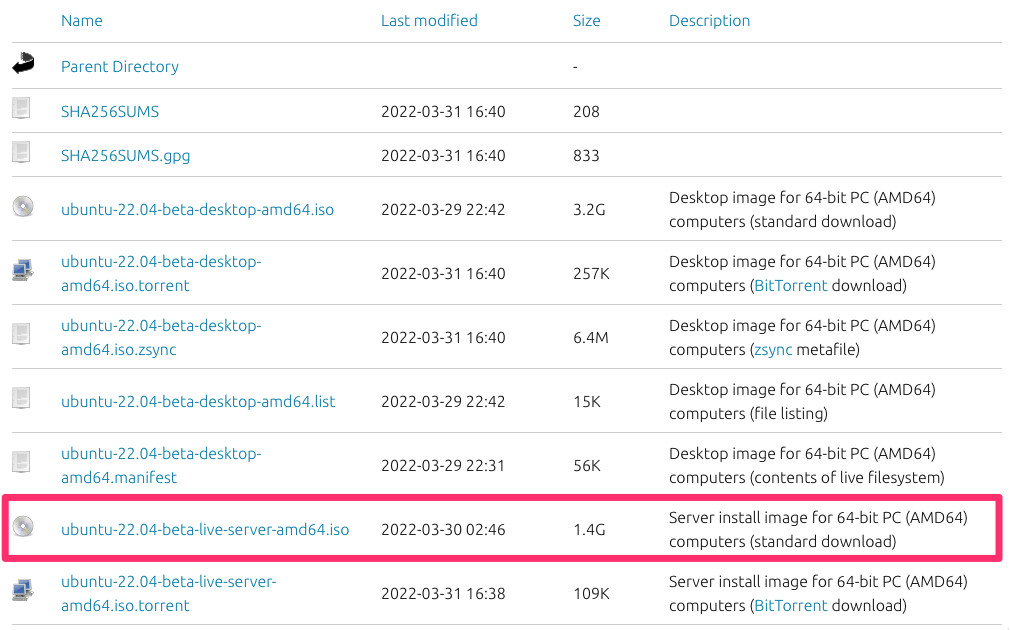Open the SHA256SUMS file link
1010x630 pixels.
[110, 111]
